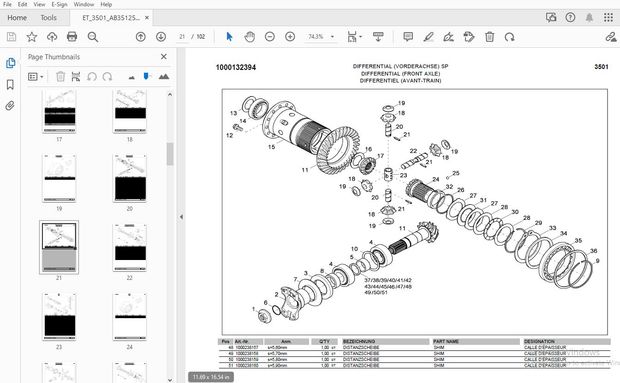The image size is (620, 383).
Task: Select page 17 thumbnail
Action: point(59,111)
